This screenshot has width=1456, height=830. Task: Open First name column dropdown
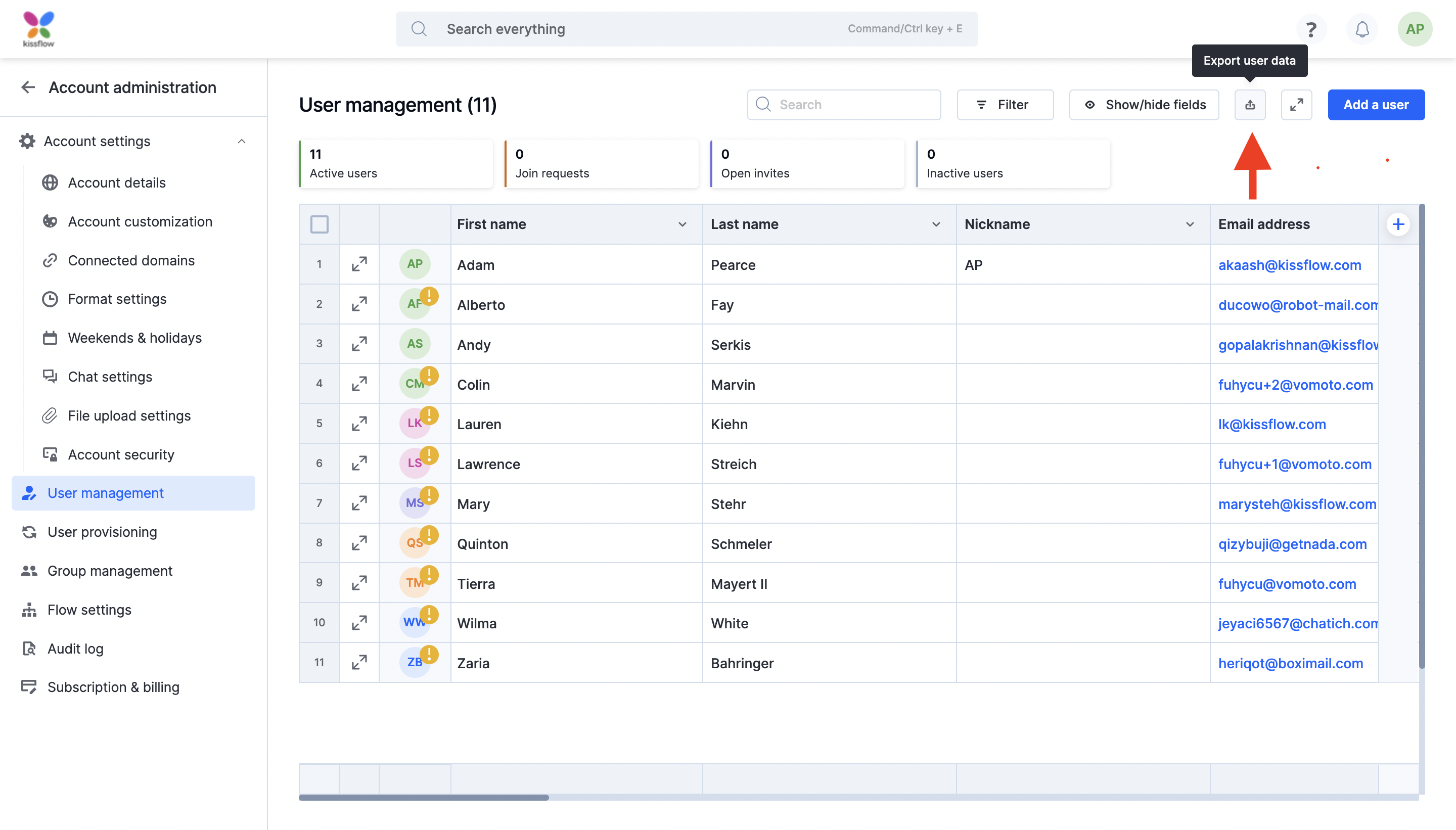pyautogui.click(x=682, y=224)
